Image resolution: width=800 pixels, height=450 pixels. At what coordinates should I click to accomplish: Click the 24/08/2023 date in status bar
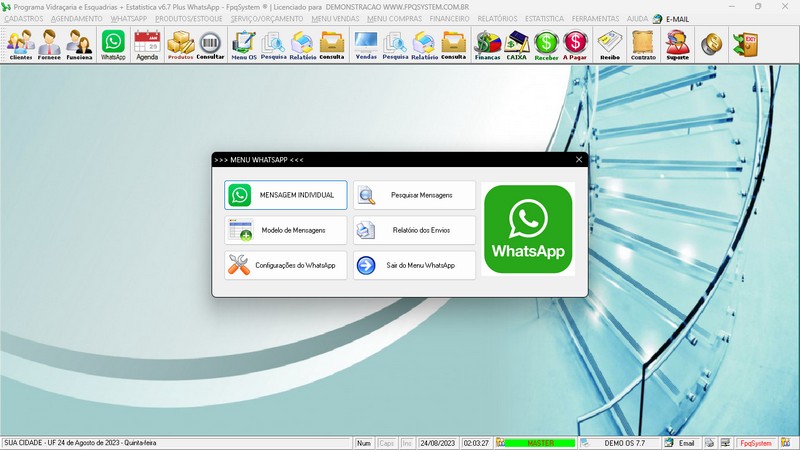(437, 443)
